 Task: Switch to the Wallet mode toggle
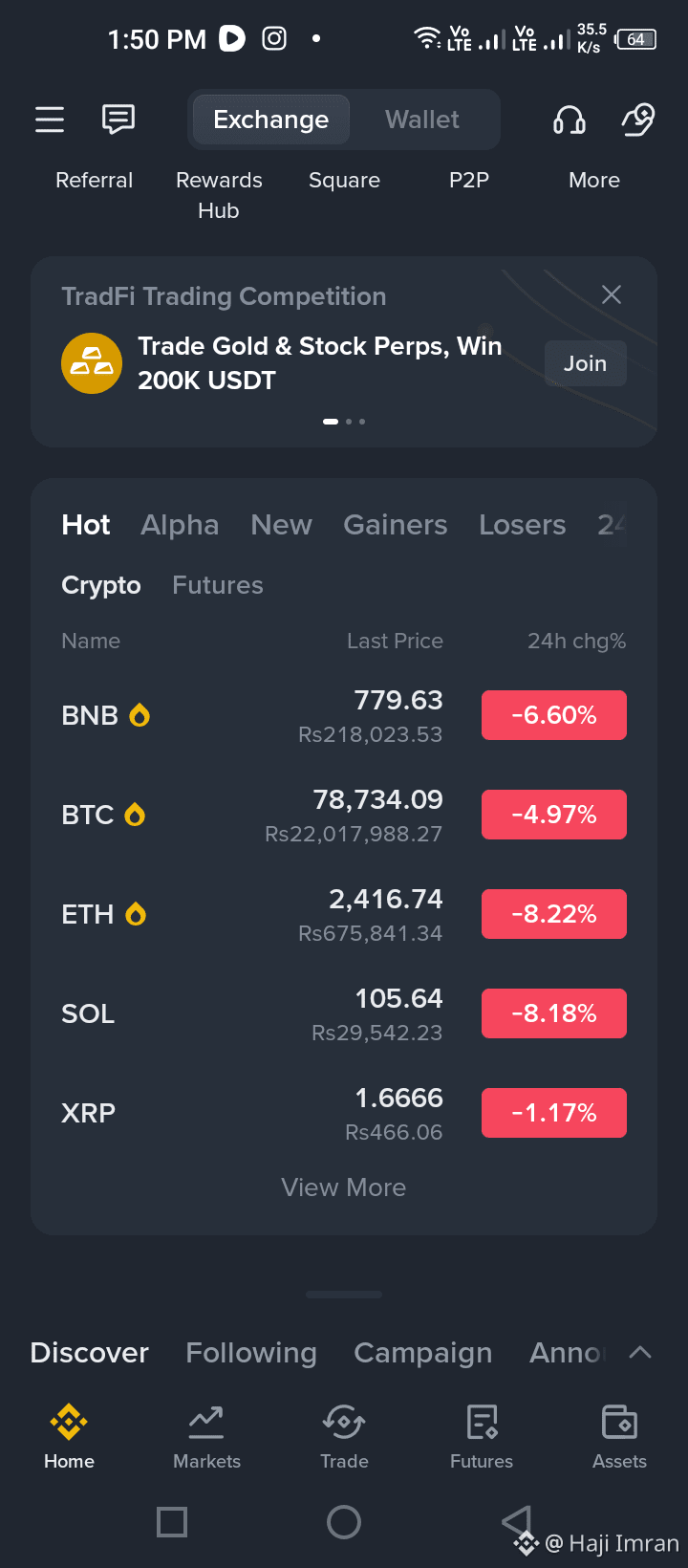click(x=421, y=120)
